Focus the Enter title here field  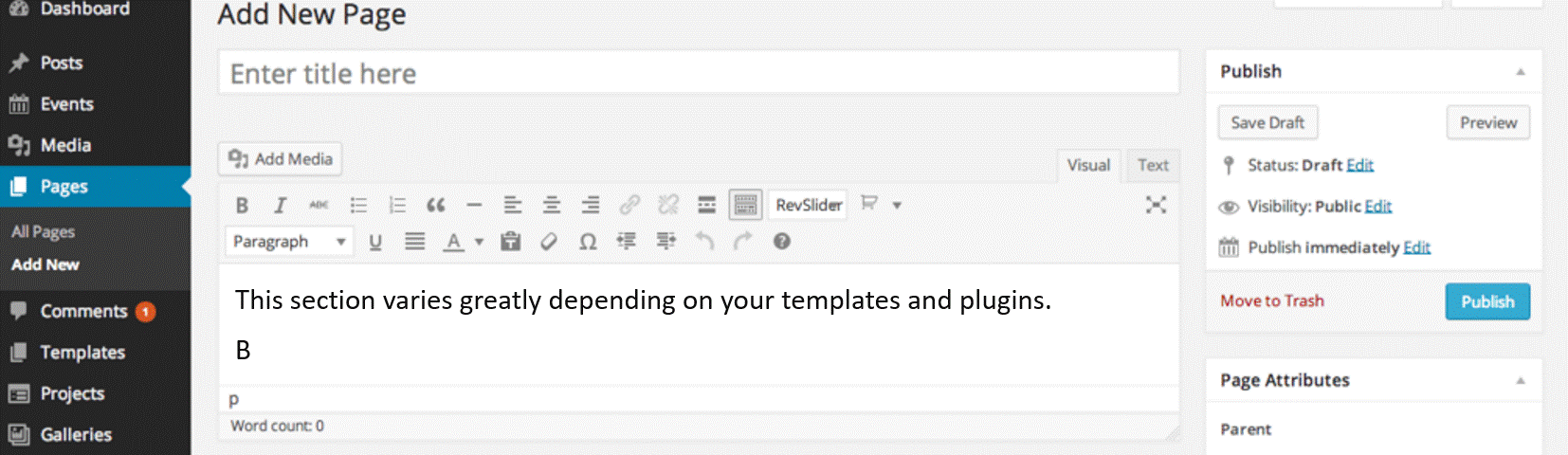tap(699, 73)
